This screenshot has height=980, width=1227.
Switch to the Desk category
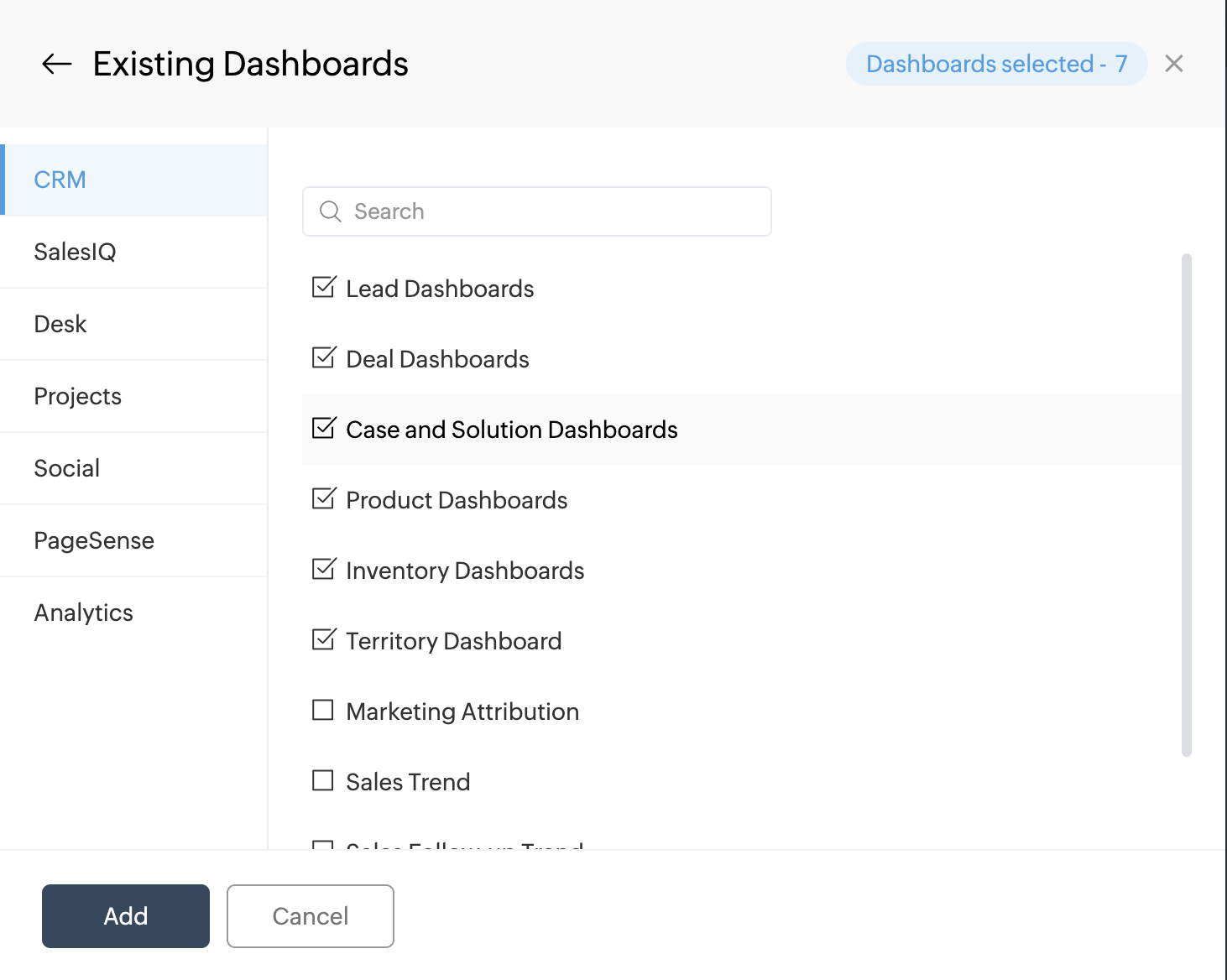point(133,324)
